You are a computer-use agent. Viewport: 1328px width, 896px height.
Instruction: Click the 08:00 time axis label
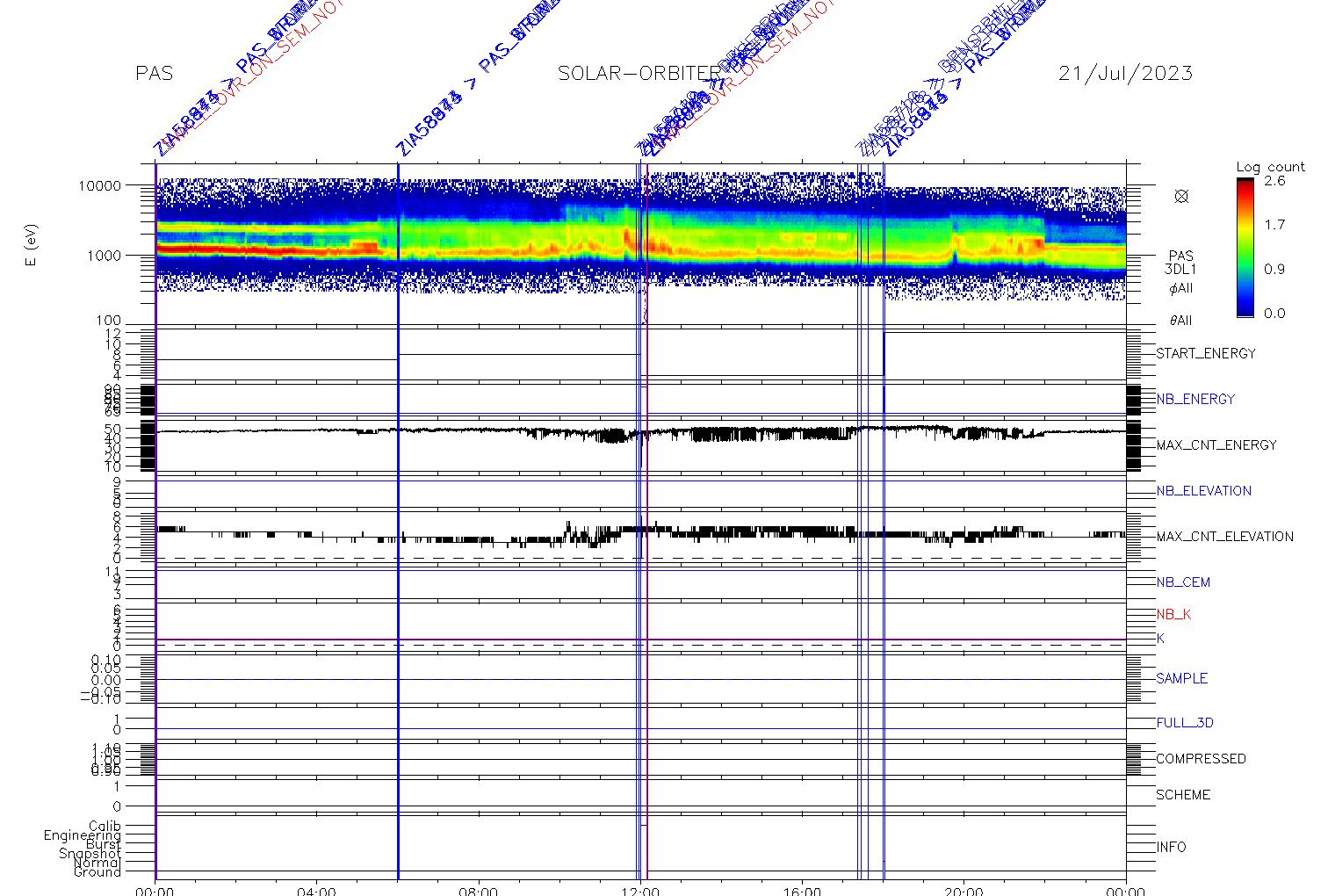[x=479, y=891]
